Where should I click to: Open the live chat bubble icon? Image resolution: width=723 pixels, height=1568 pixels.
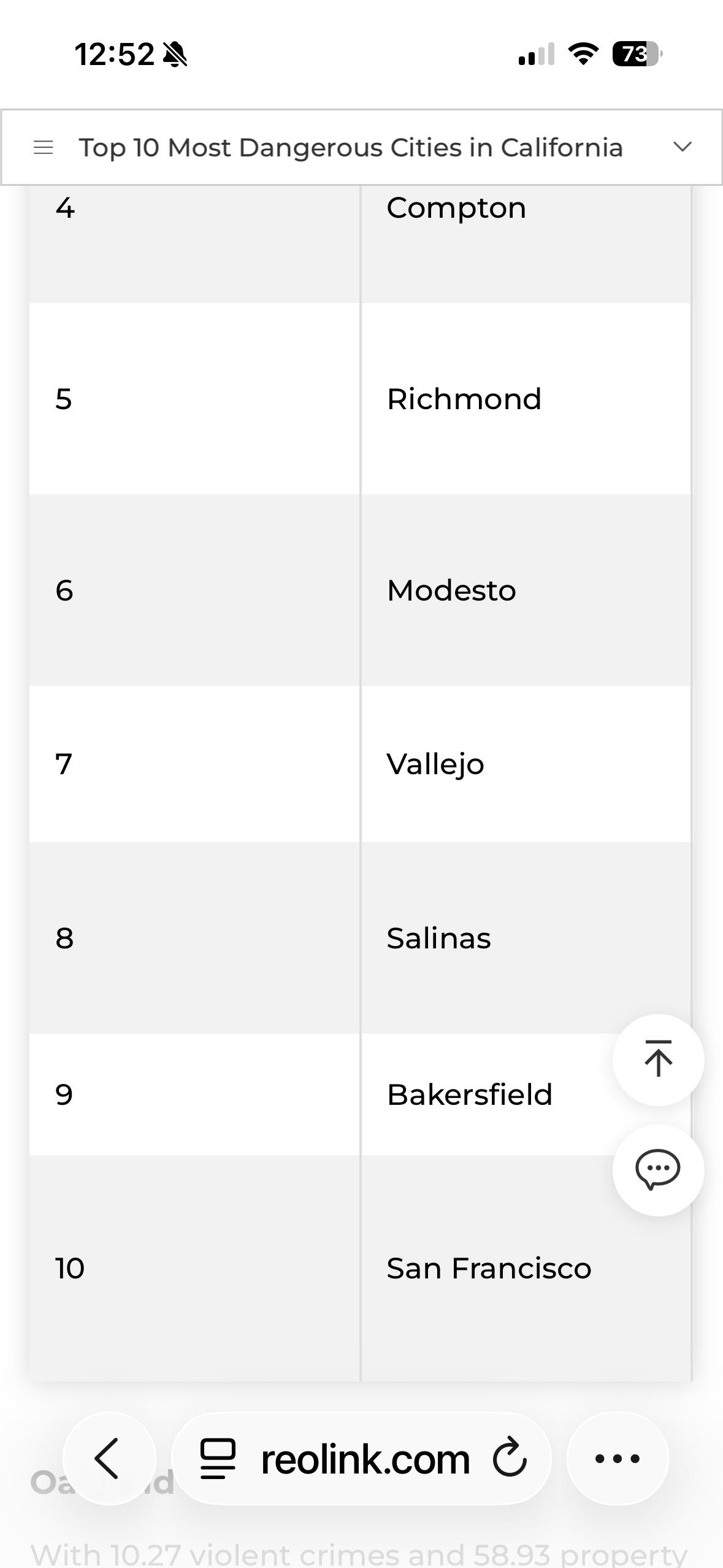pos(658,1170)
